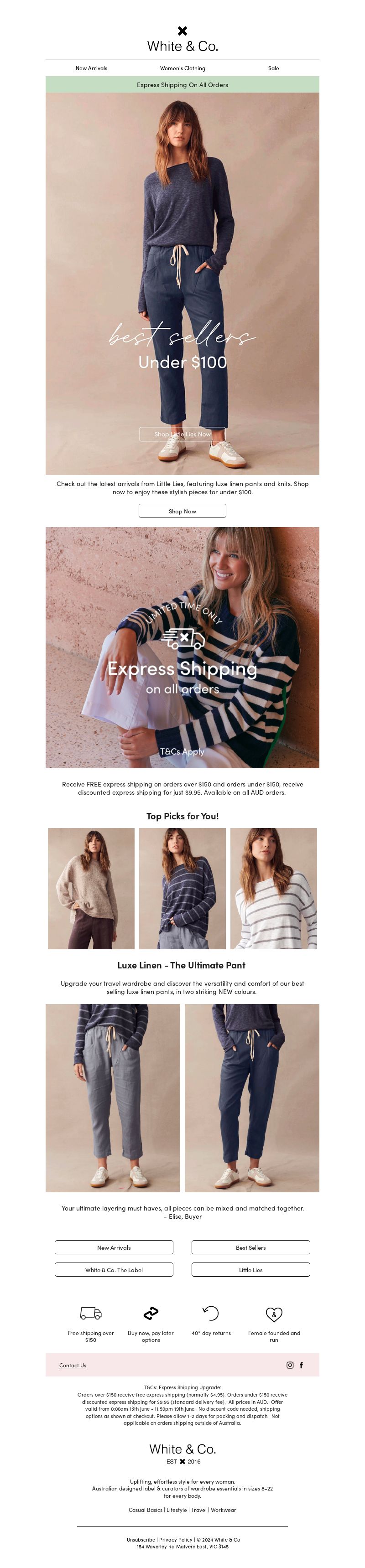Viewport: 365px width, 1568px height.
Task: View the white striped top thumbnail
Action: (274, 888)
